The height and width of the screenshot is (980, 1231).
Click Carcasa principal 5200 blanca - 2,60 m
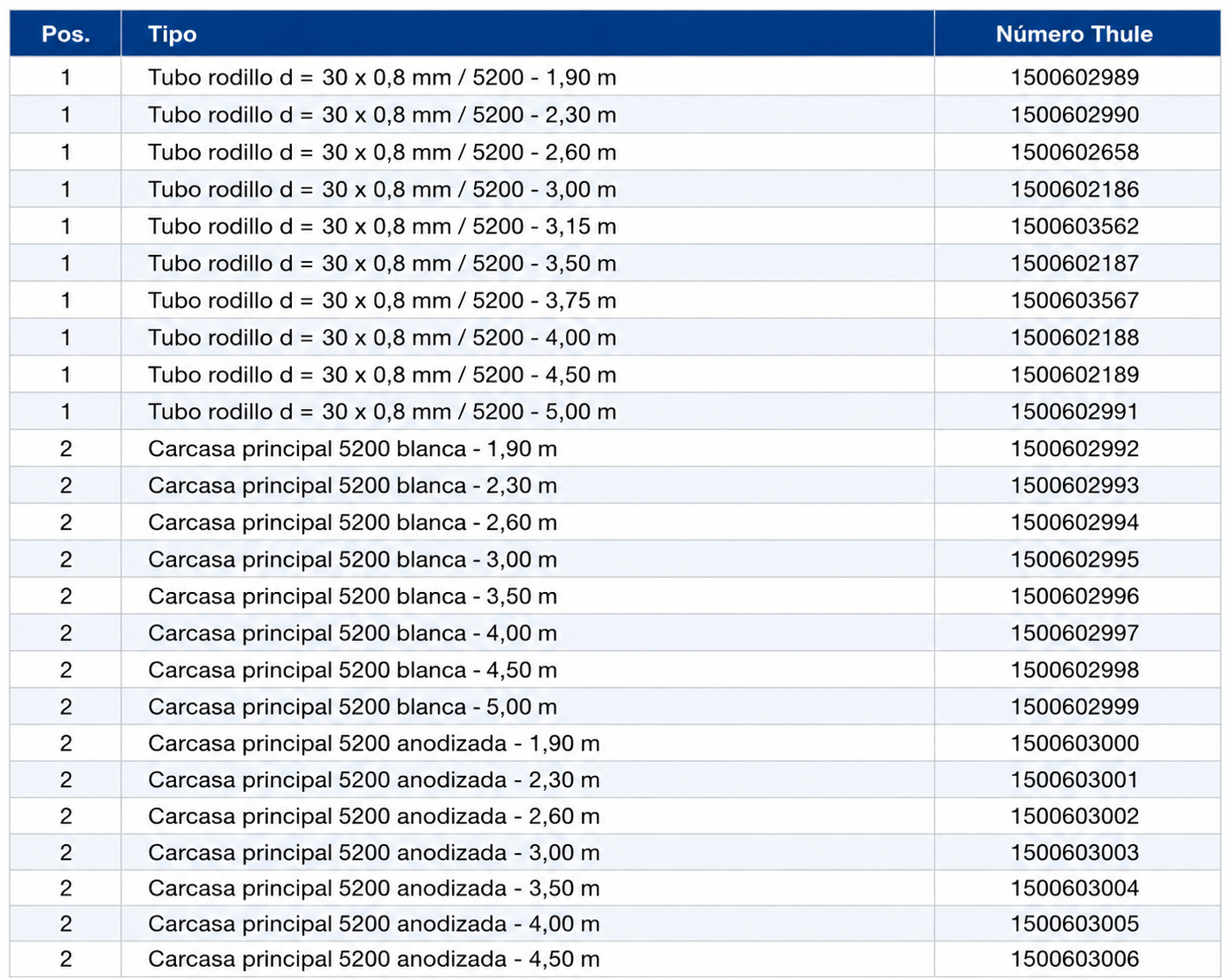[x=352, y=522]
